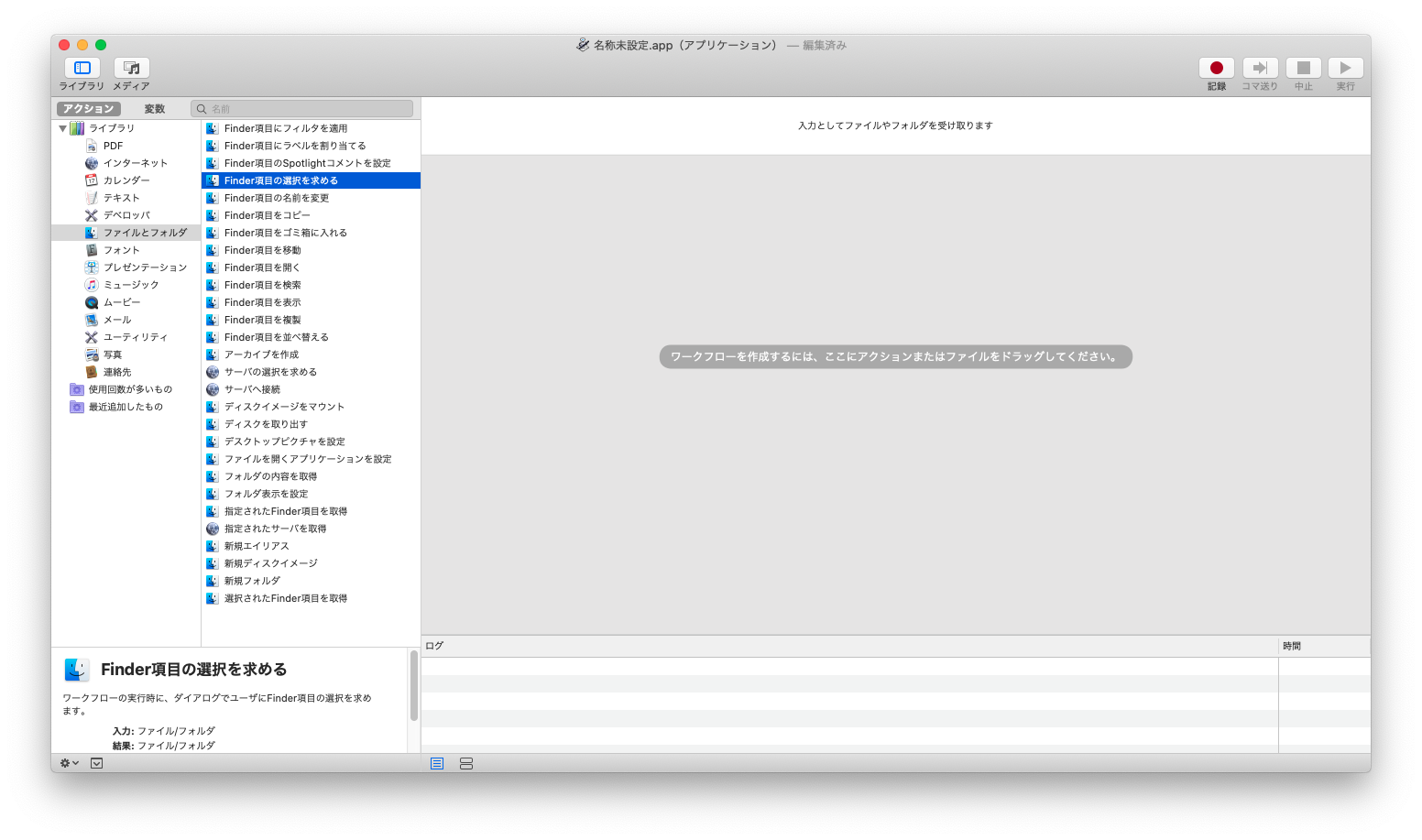
Task: Click the 記録 record icon
Action: [x=1216, y=68]
